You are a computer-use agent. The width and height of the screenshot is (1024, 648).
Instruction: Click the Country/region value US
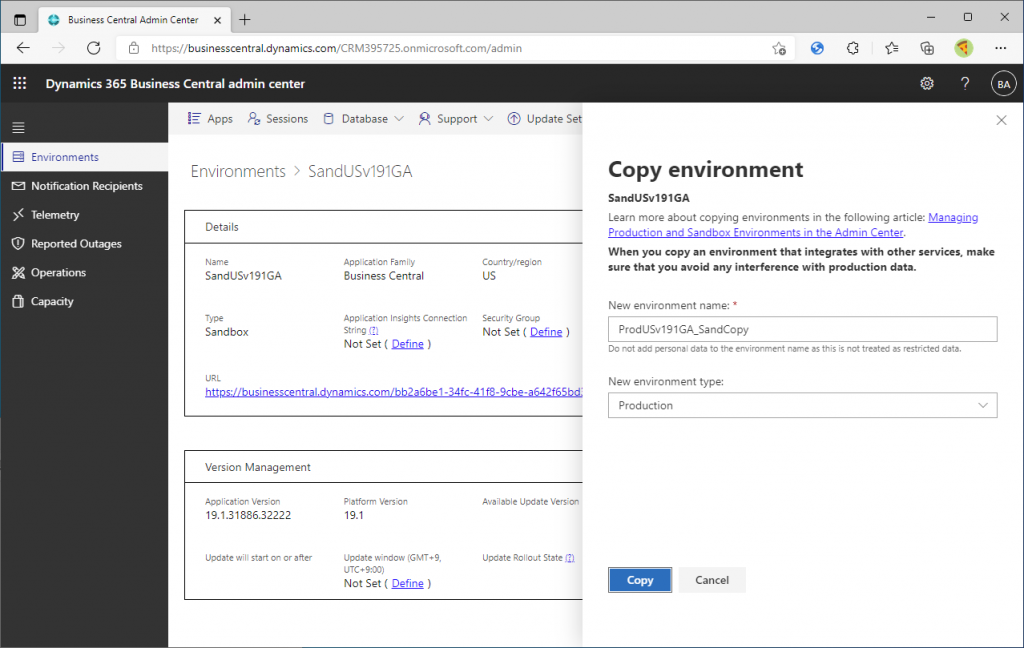point(489,276)
